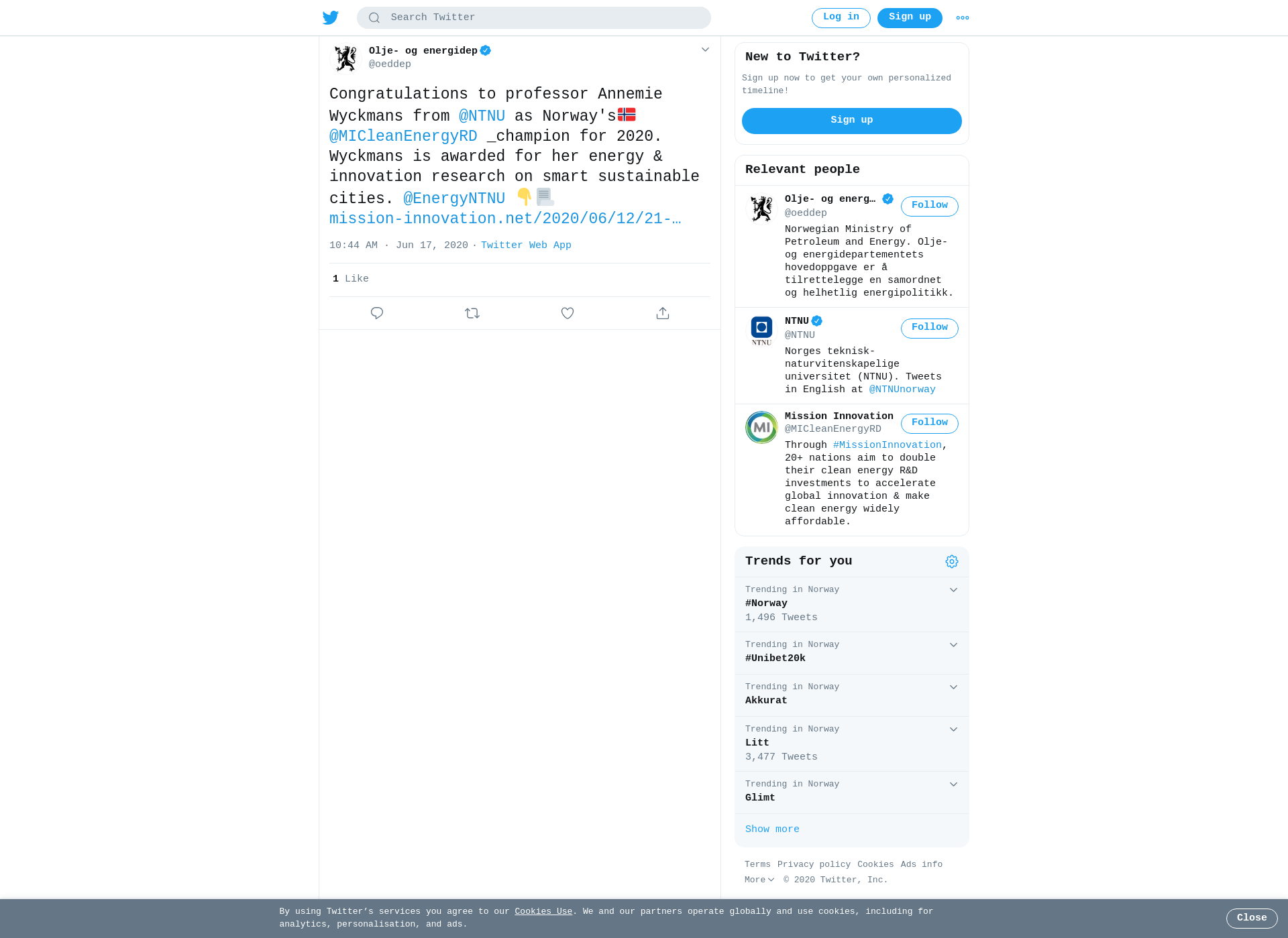This screenshot has width=1288, height=938.
Task: Retweet using the retweet icon
Action: pyautogui.click(x=472, y=313)
